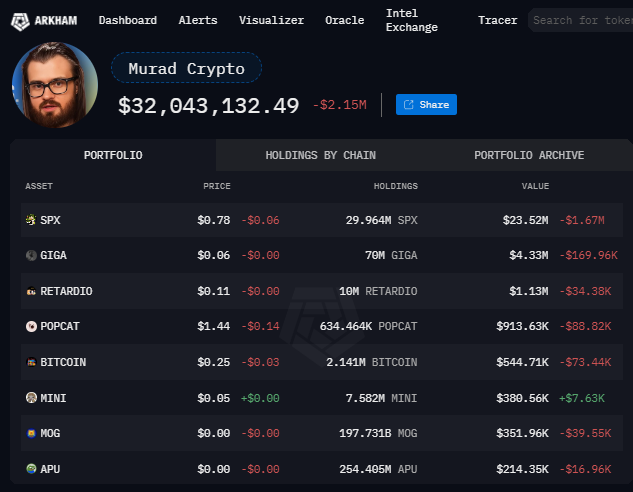Click the 197.731B MOG holdings
This screenshot has height=492, width=633.
point(378,433)
